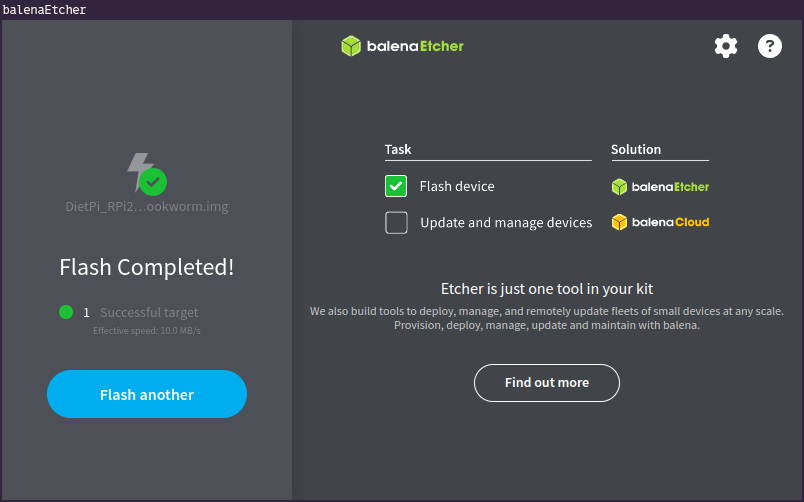Click the DietPi image filename label
Viewport: 804px width, 502px height.
pyautogui.click(x=146, y=207)
